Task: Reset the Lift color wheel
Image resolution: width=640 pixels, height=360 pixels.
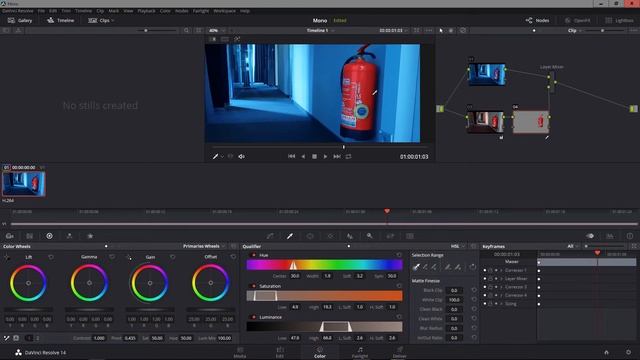Action: point(51,257)
